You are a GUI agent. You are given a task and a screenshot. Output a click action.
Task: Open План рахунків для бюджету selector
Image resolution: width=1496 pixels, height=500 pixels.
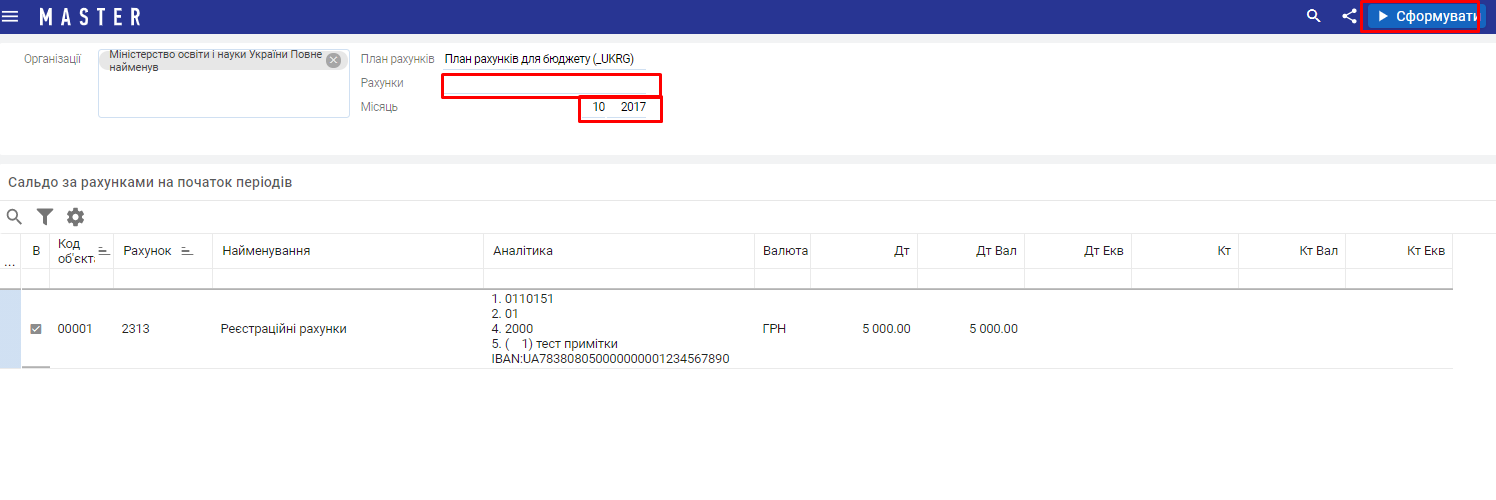click(x=540, y=59)
